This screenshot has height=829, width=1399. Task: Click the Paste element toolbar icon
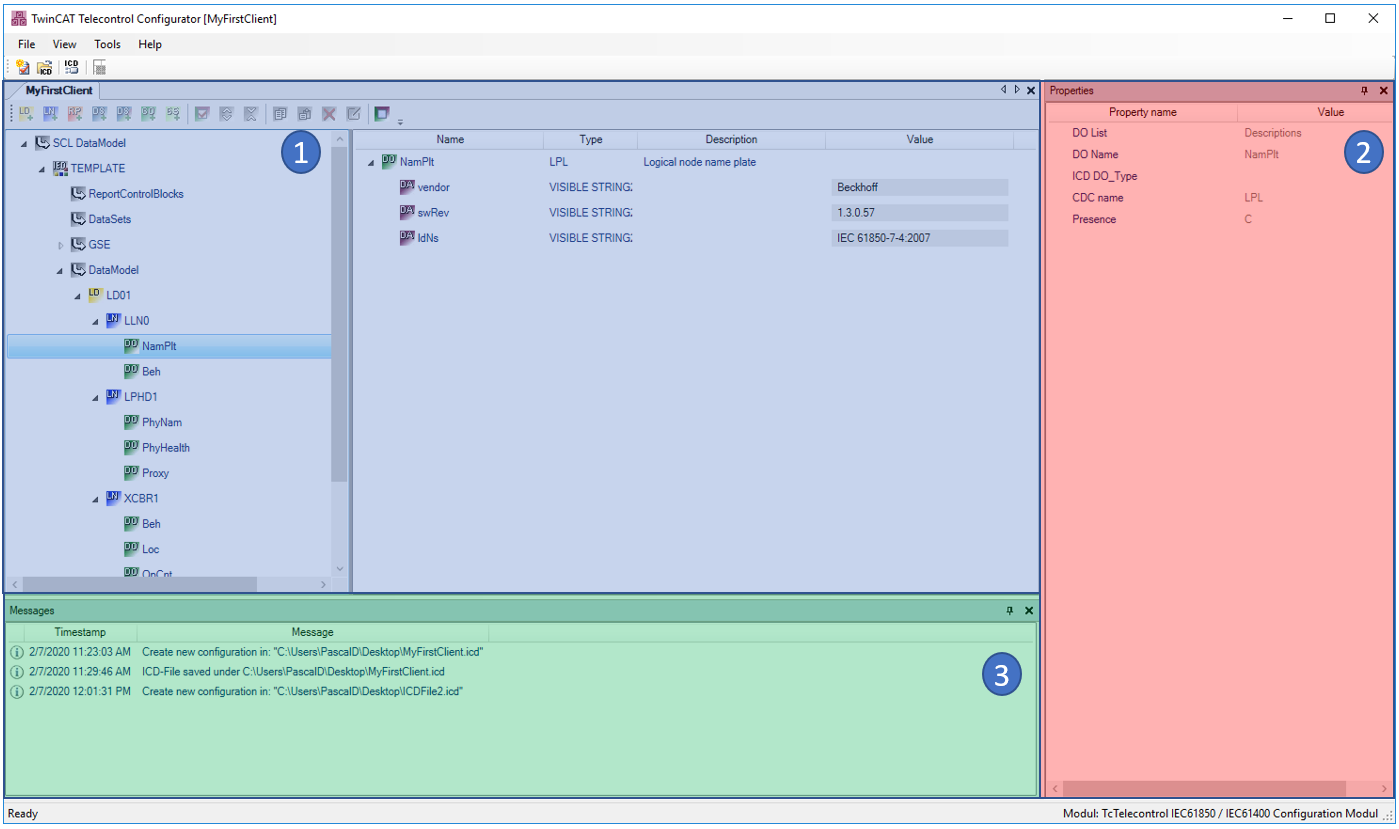(x=304, y=113)
